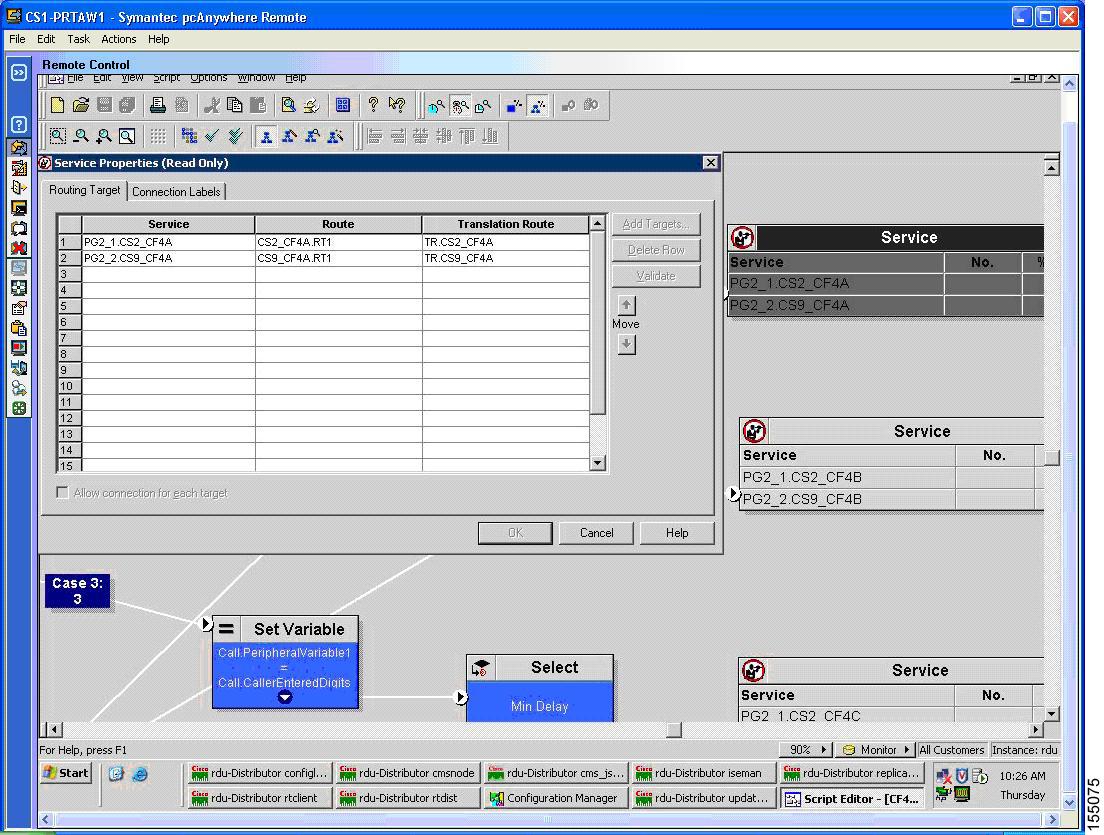Click the Cut scissors toolbar icon

[x=211, y=106]
